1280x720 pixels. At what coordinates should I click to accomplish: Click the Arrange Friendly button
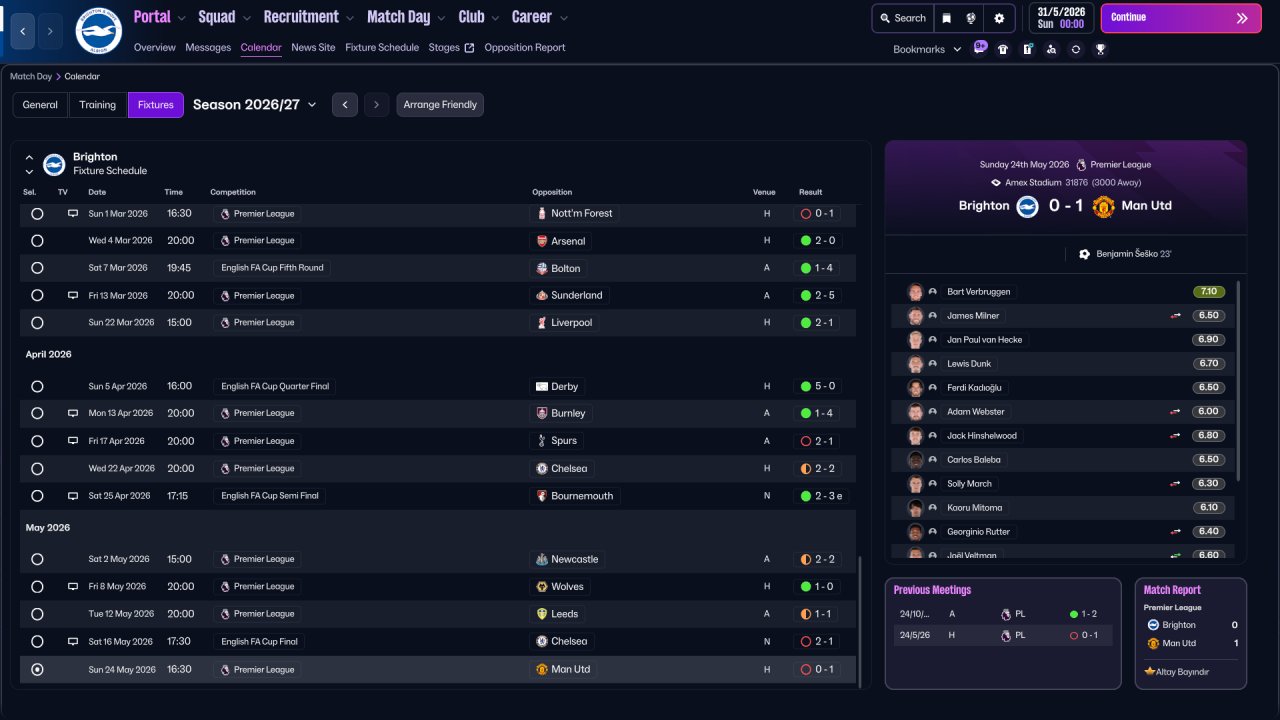[440, 105]
